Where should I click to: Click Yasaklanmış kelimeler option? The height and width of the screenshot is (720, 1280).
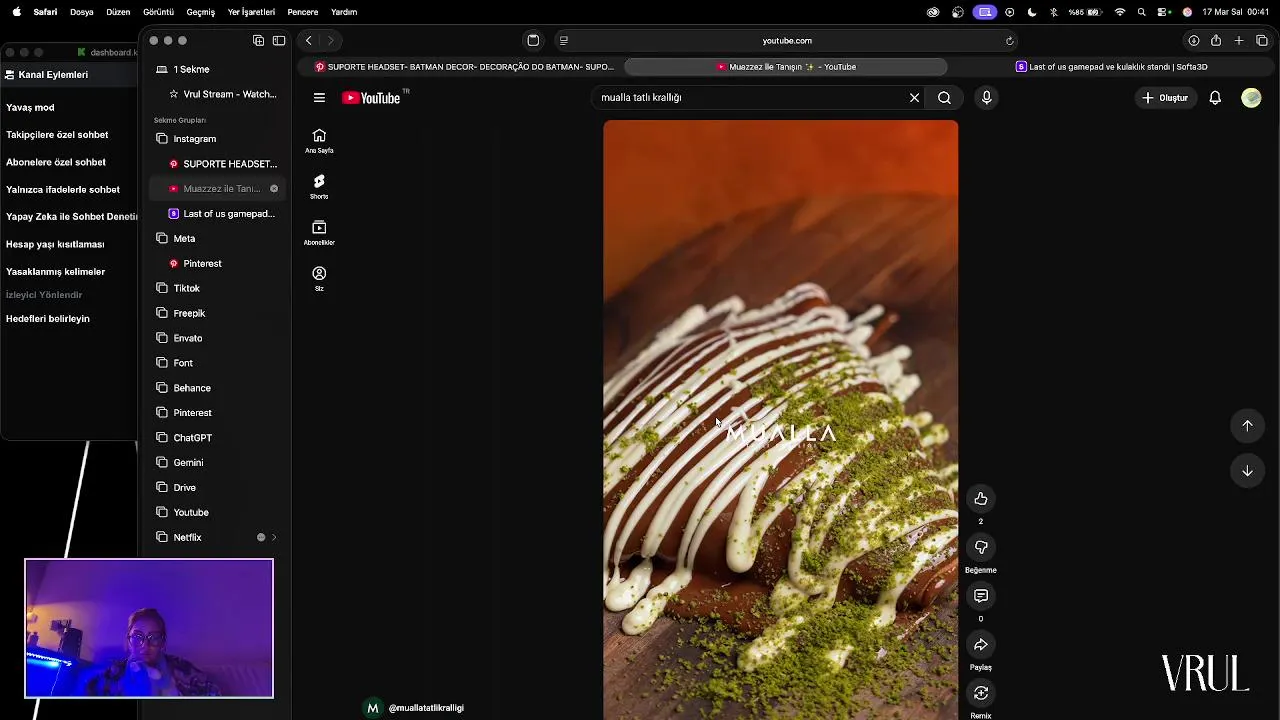coord(56,272)
